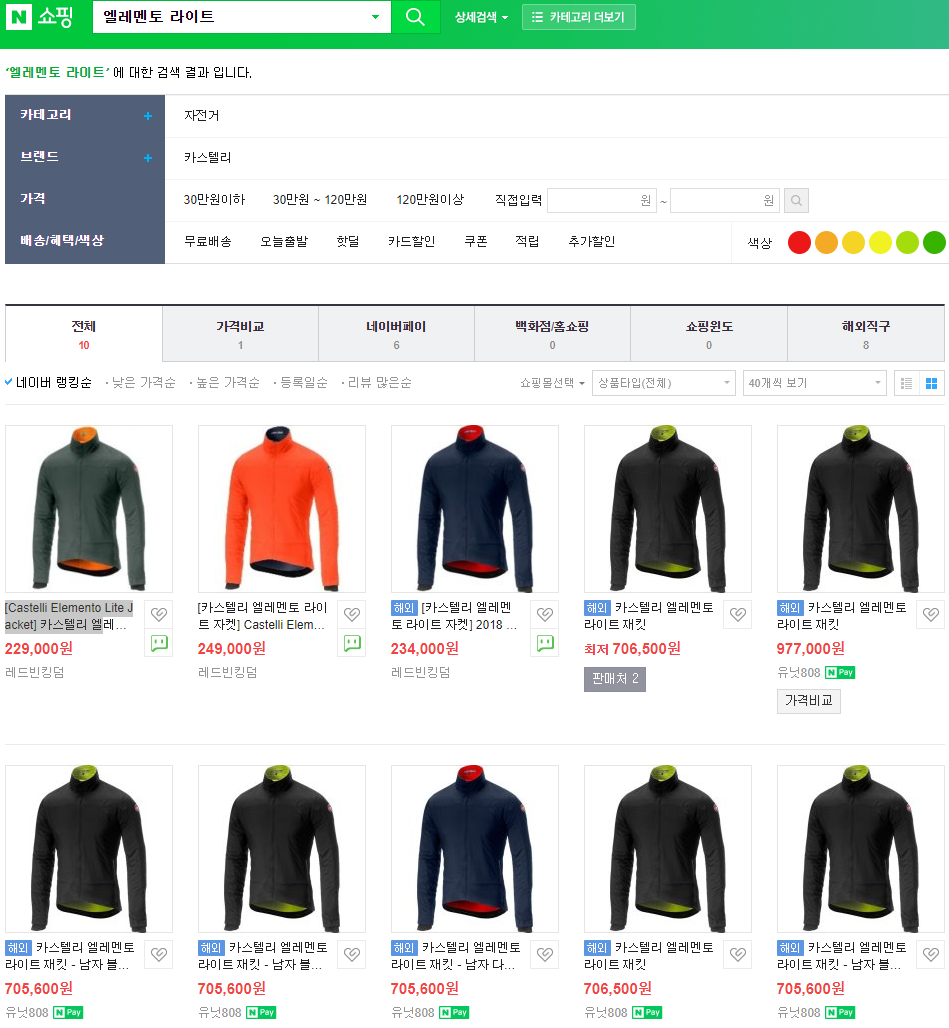The width and height of the screenshot is (949, 1028).
Task: Click the 자전거 category link
Action: tap(201, 116)
